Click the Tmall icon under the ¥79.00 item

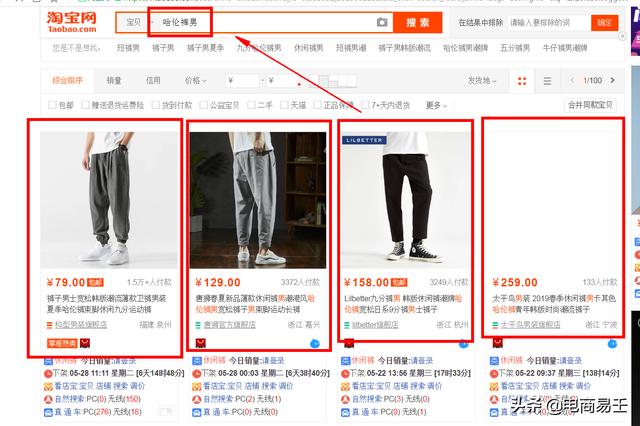pos(84,343)
